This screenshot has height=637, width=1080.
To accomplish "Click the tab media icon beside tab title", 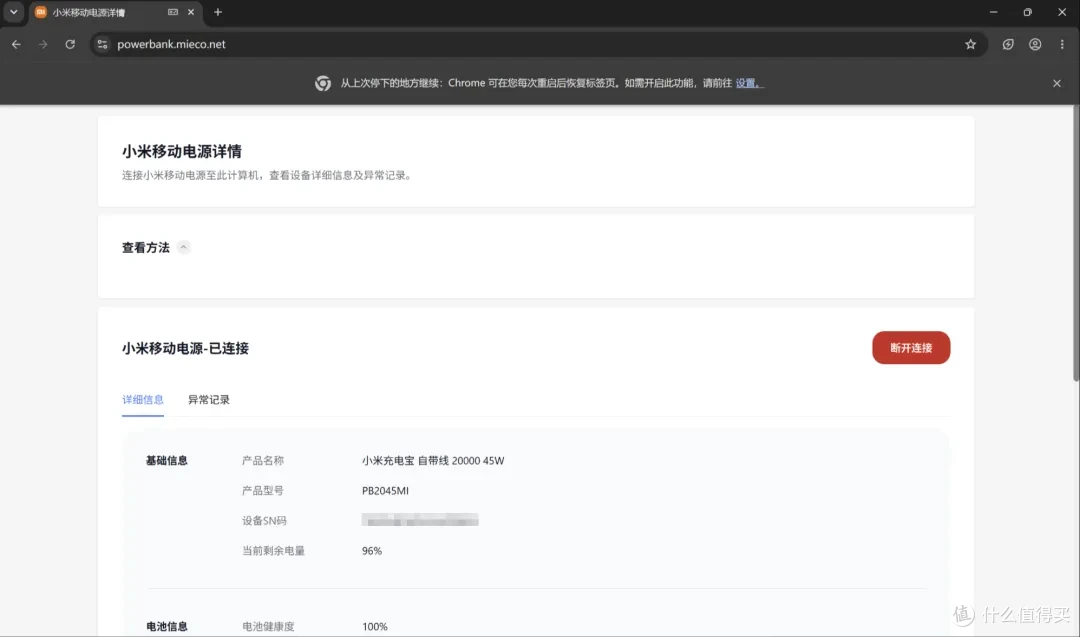I will pyautogui.click(x=173, y=12).
